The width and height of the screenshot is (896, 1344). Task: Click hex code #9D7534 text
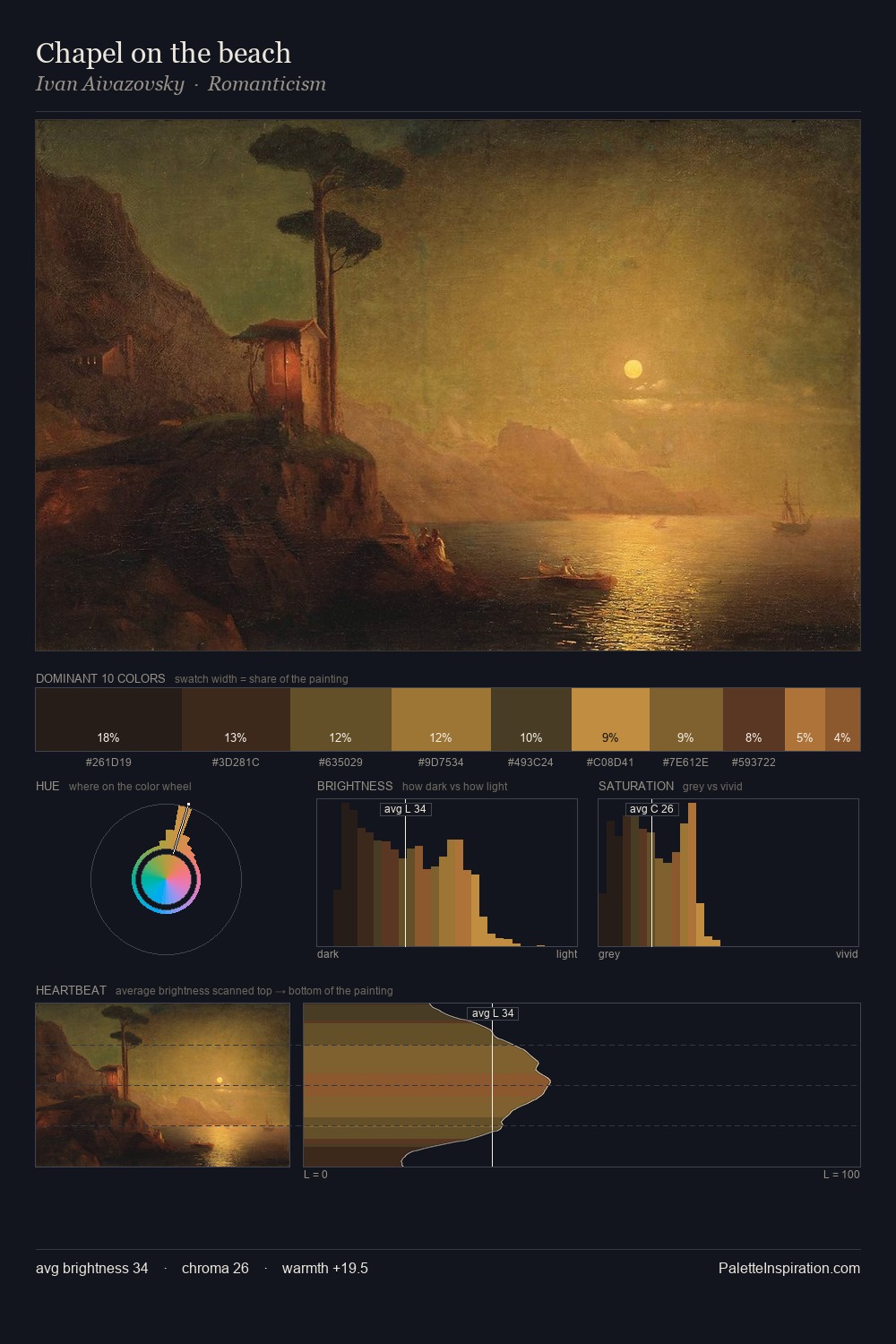pyautogui.click(x=441, y=762)
